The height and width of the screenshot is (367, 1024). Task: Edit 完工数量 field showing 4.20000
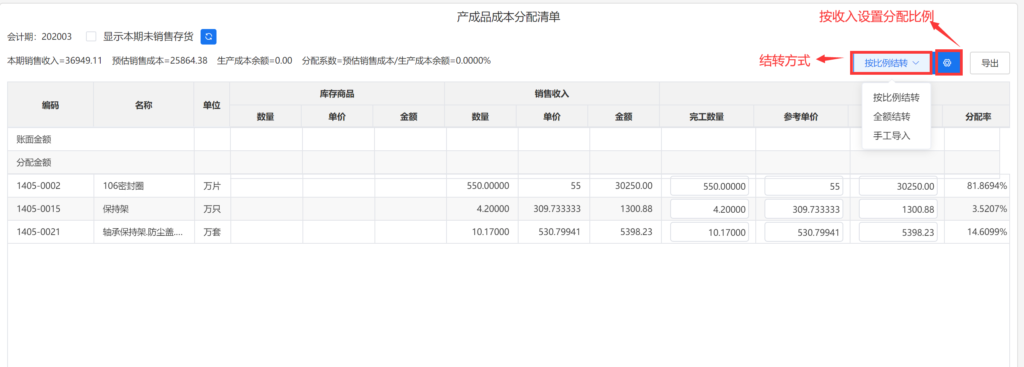pyautogui.click(x=709, y=210)
